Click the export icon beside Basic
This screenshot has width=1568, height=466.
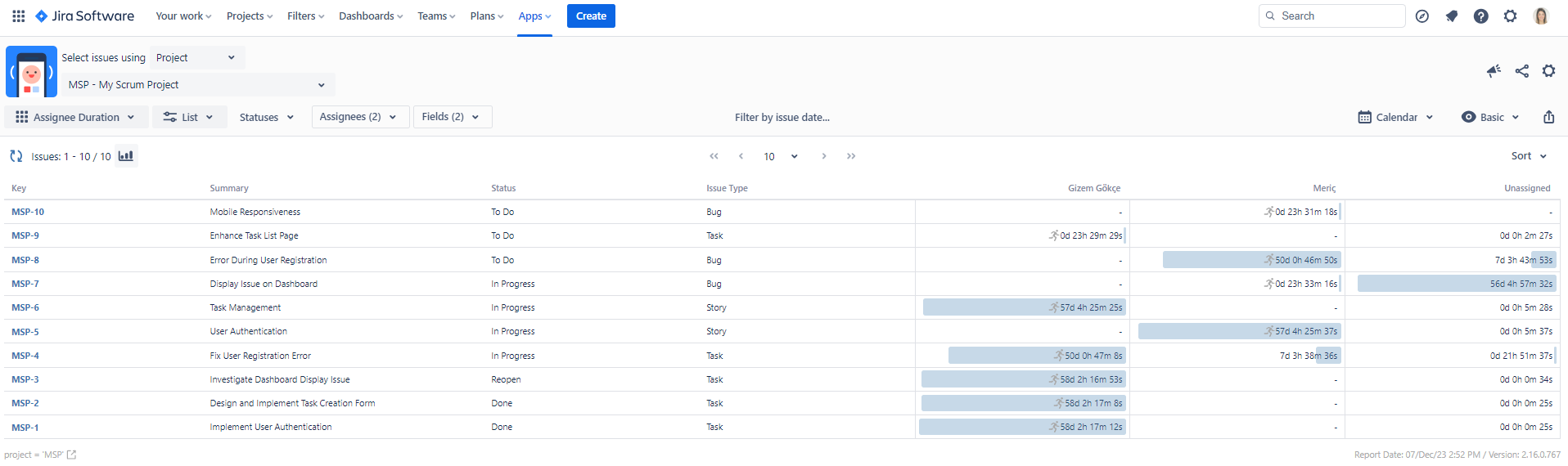tap(1548, 117)
